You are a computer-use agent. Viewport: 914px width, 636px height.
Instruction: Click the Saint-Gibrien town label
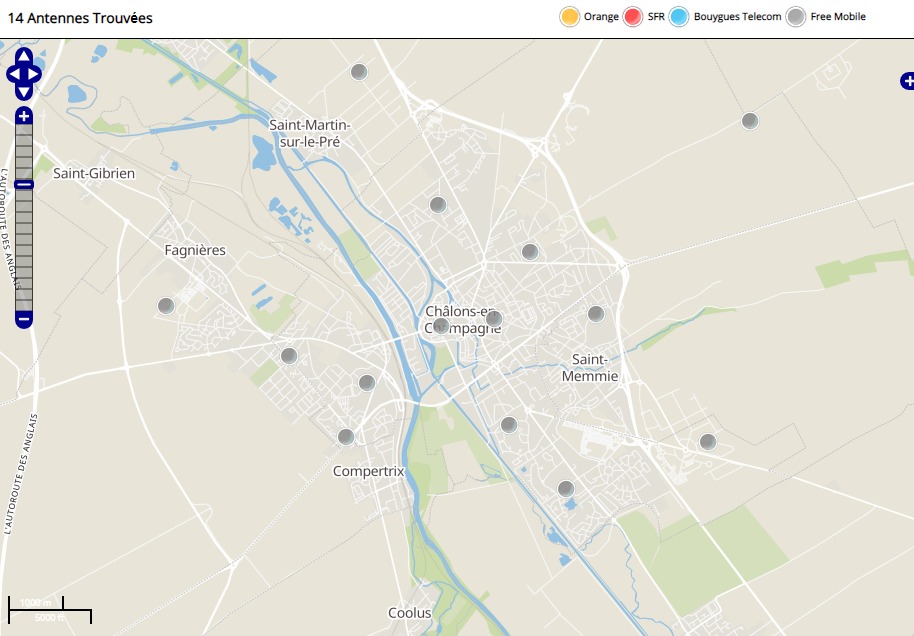(94, 173)
